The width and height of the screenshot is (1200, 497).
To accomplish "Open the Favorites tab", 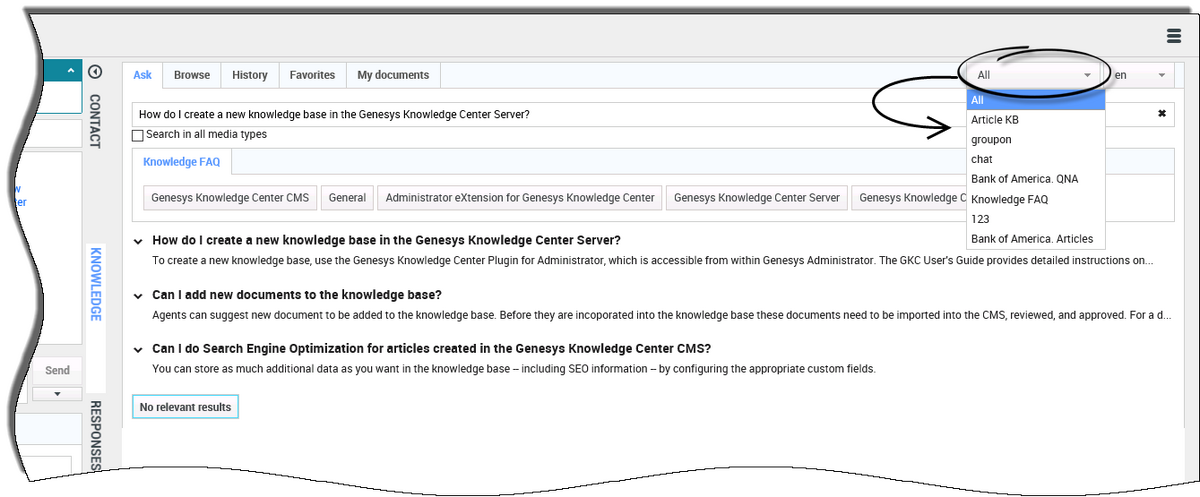I will coord(312,75).
